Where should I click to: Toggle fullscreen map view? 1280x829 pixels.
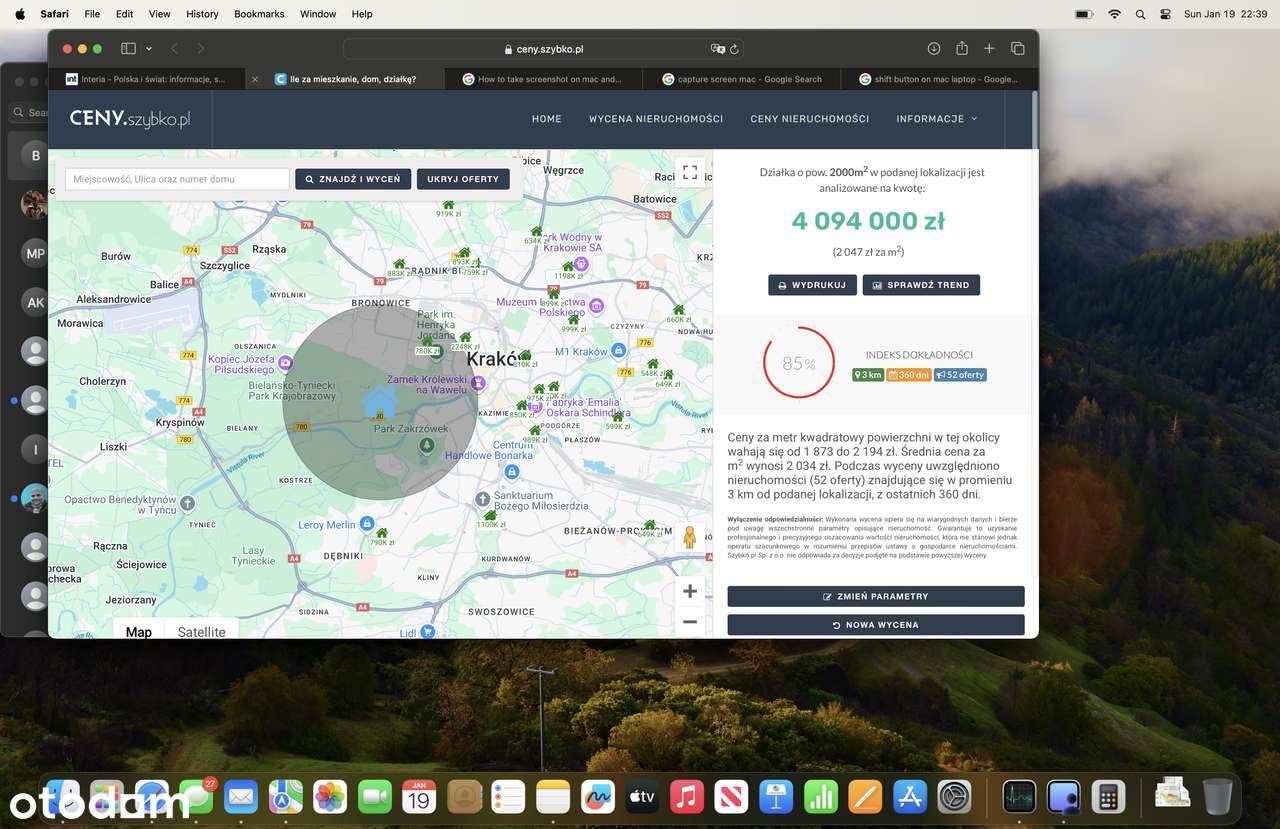tap(689, 173)
